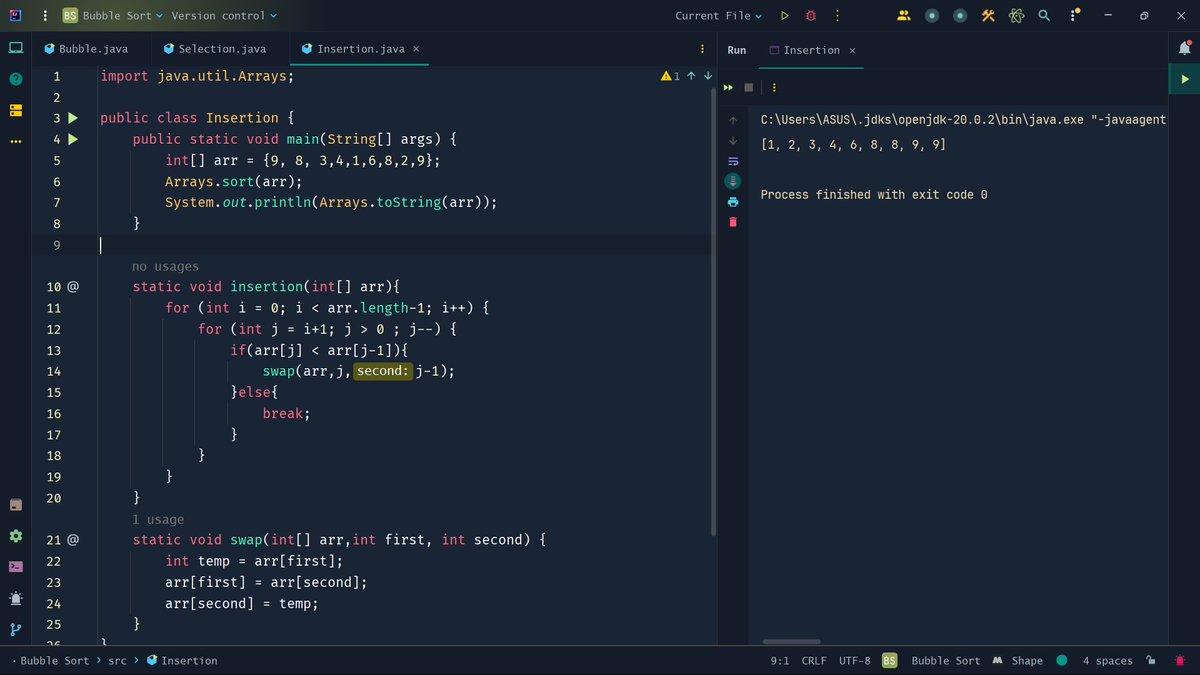This screenshot has width=1200, height=675.
Task: Go to previous stack trace up arrow
Action: click(732, 121)
